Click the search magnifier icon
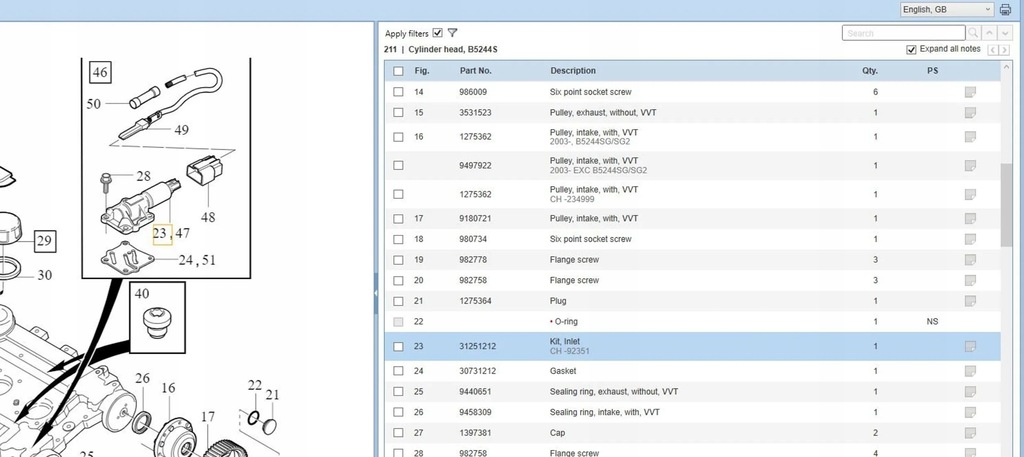The width and height of the screenshot is (1024, 457). click(973, 33)
